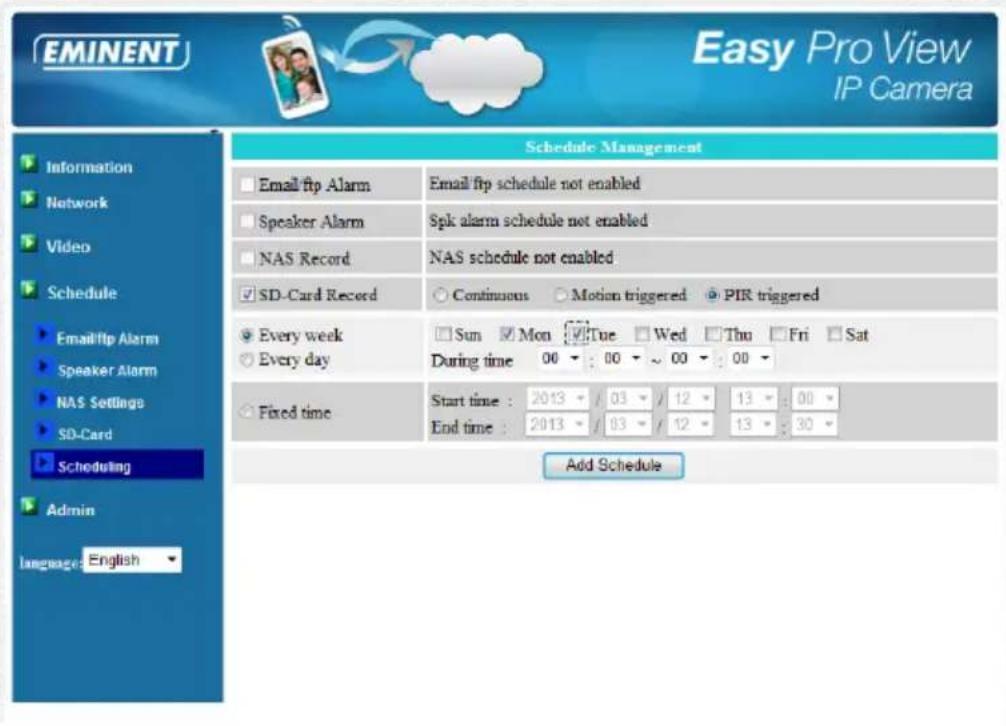Select the Scheduling page in sidebar

[x=94, y=467]
